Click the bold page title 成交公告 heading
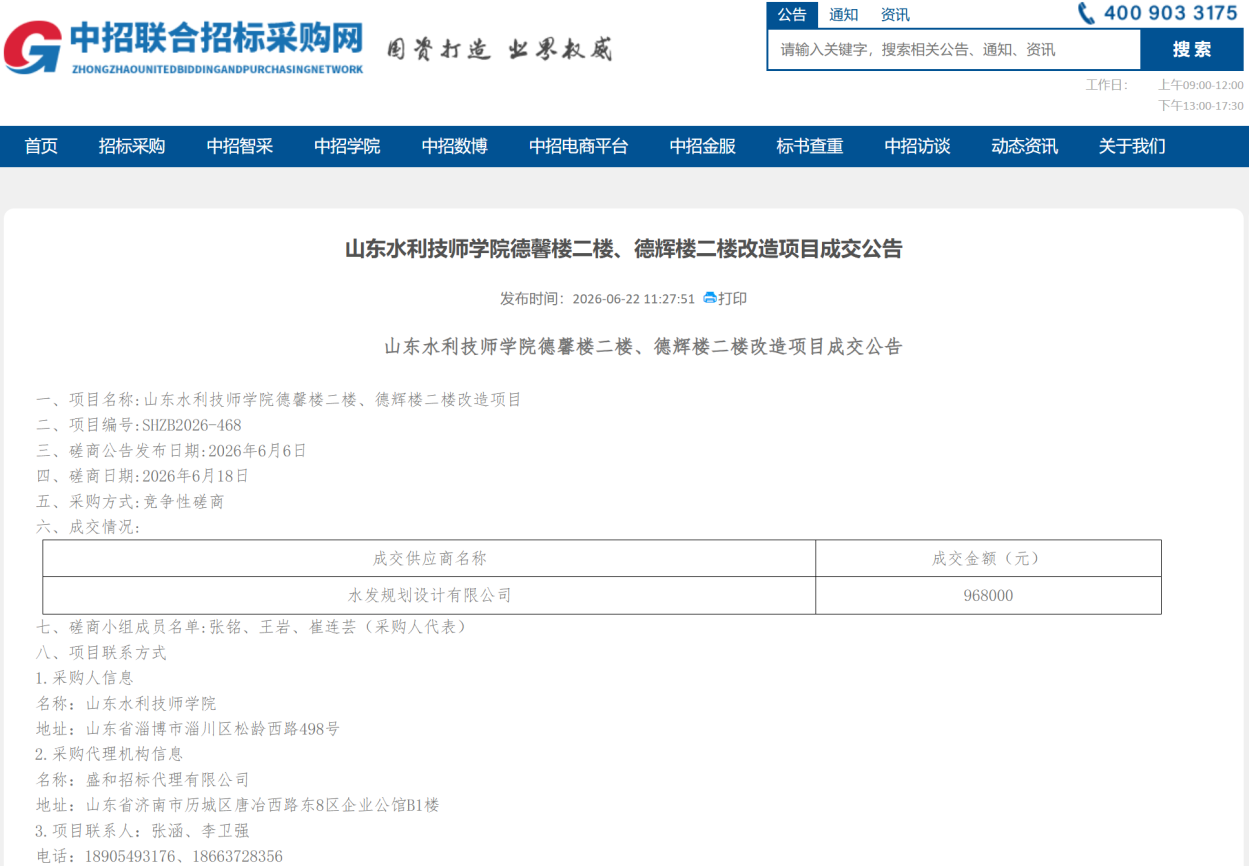 coord(624,249)
